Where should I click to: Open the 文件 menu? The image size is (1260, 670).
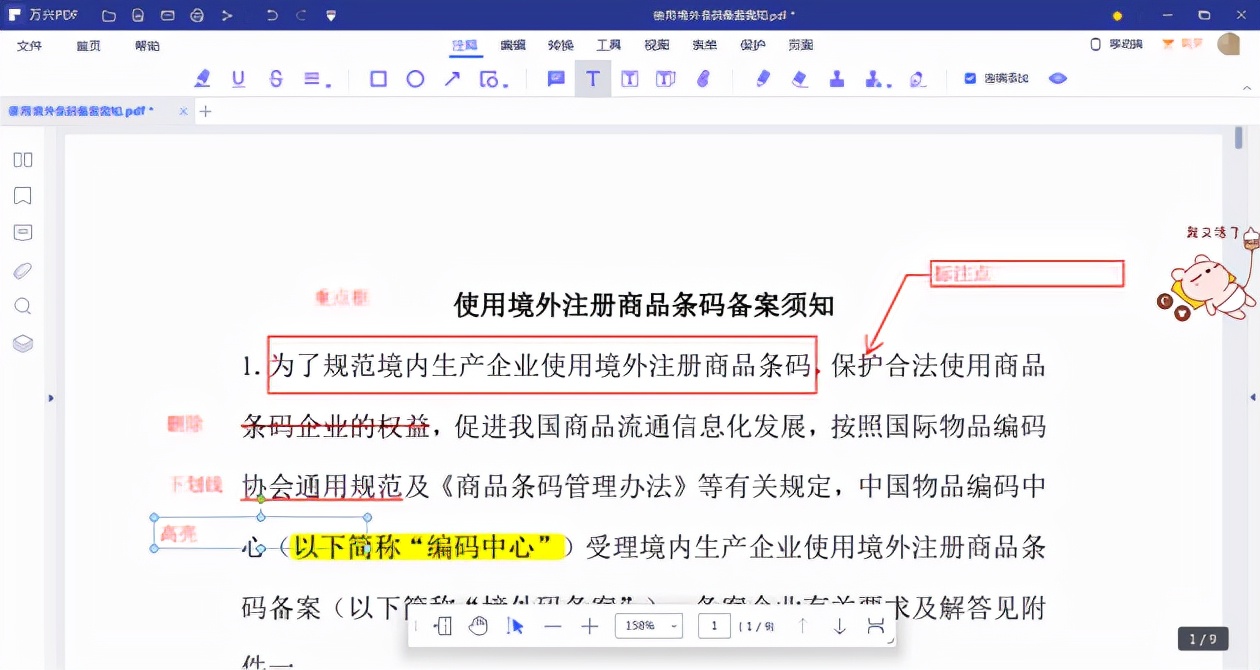click(29, 45)
